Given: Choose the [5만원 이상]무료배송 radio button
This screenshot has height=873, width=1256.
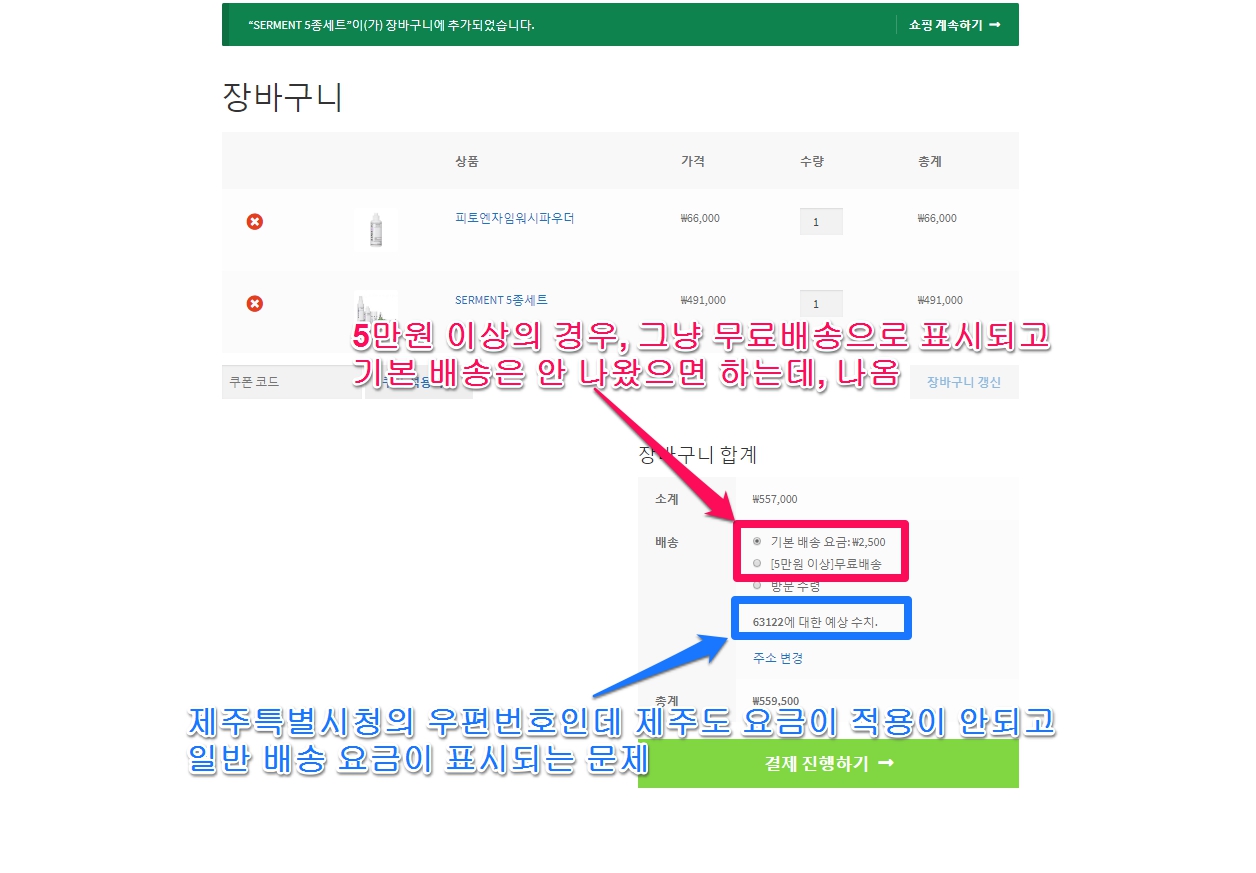Looking at the screenshot, I should click(x=757, y=563).
